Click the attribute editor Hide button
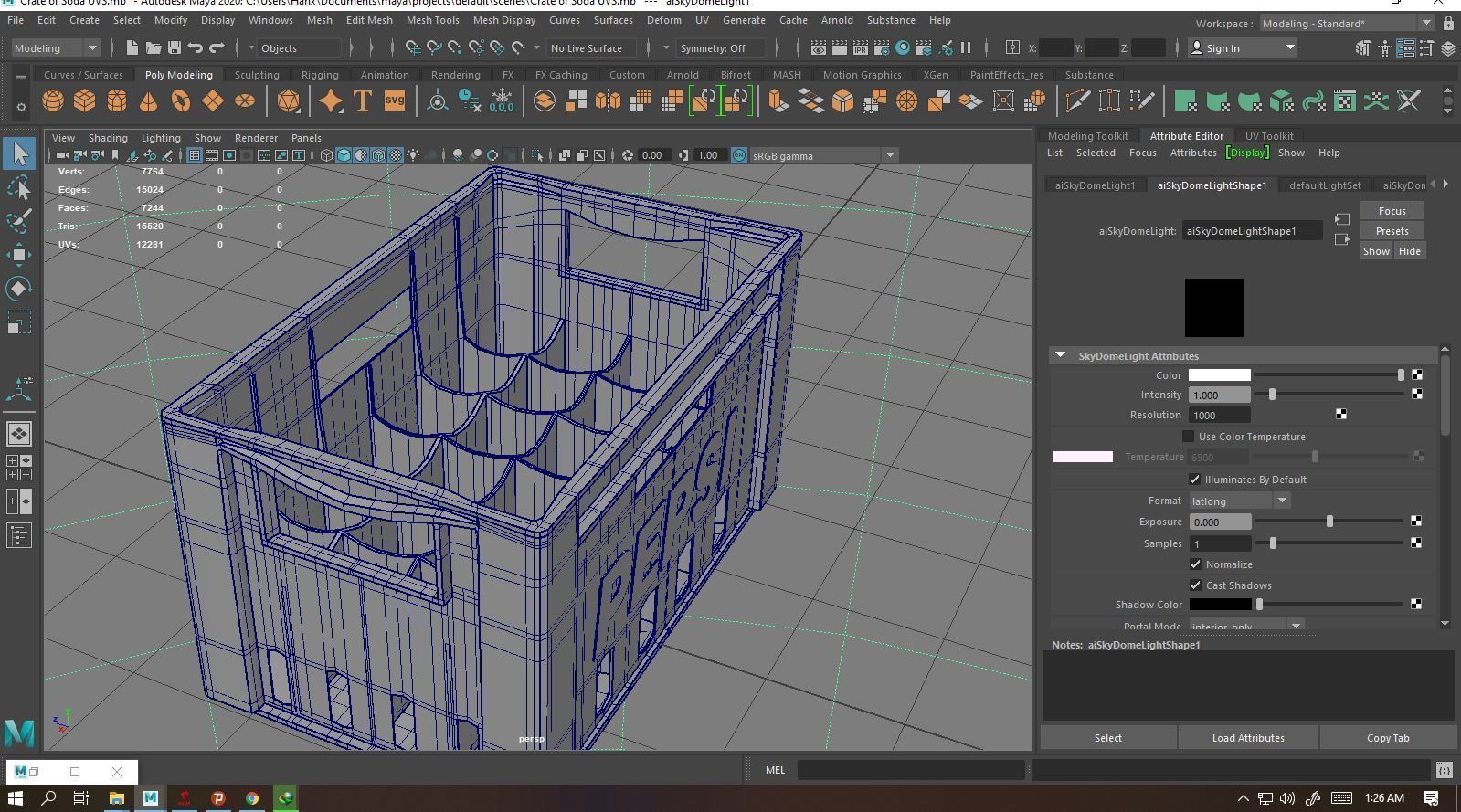This screenshot has width=1461, height=812. (x=1409, y=251)
